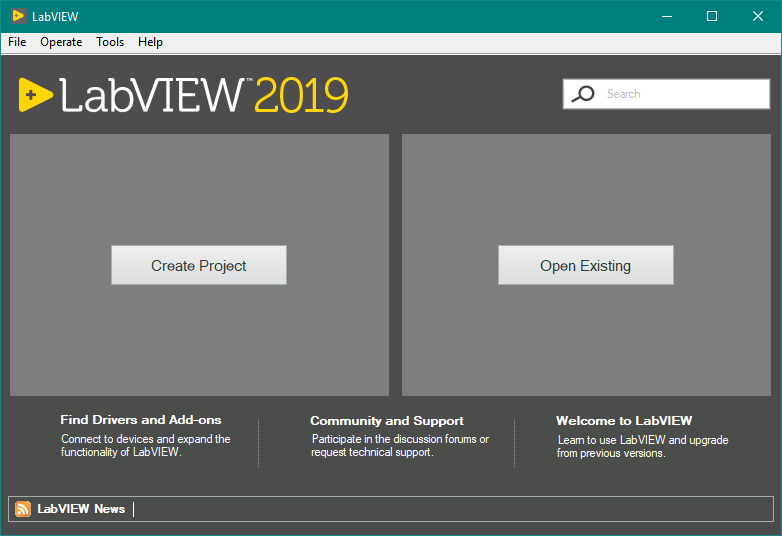Screen dimensions: 782x536
Task: Click the LabVIEW app icon in title bar
Action: click(x=18, y=16)
